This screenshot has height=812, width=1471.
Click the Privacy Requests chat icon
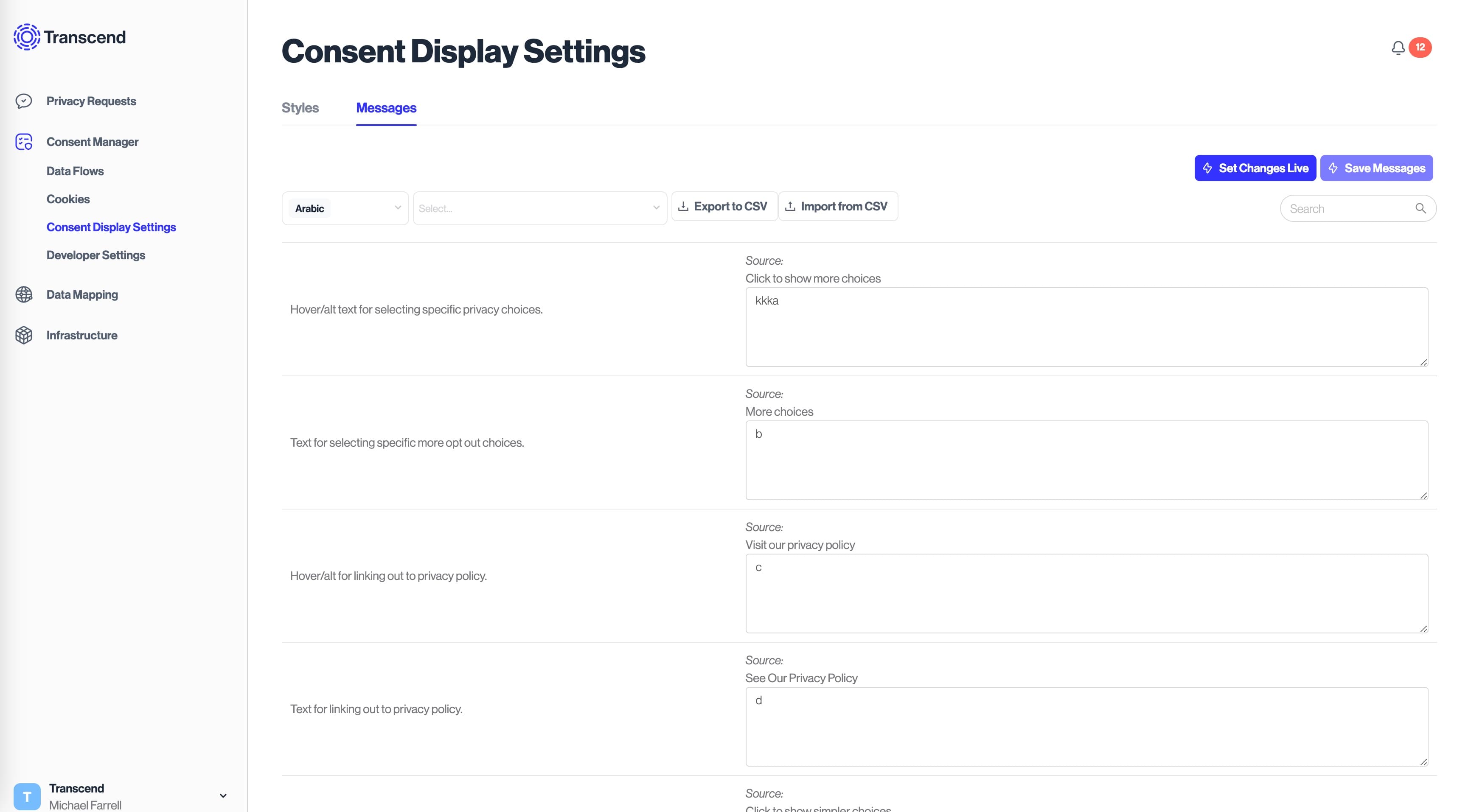pyautogui.click(x=23, y=101)
